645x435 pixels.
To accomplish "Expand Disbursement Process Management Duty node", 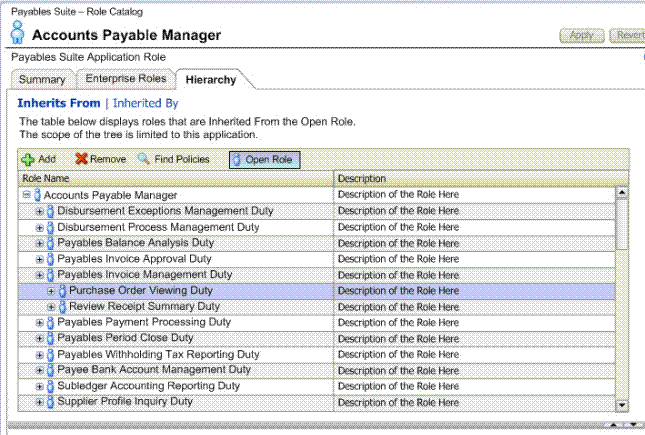I will coord(39,228).
